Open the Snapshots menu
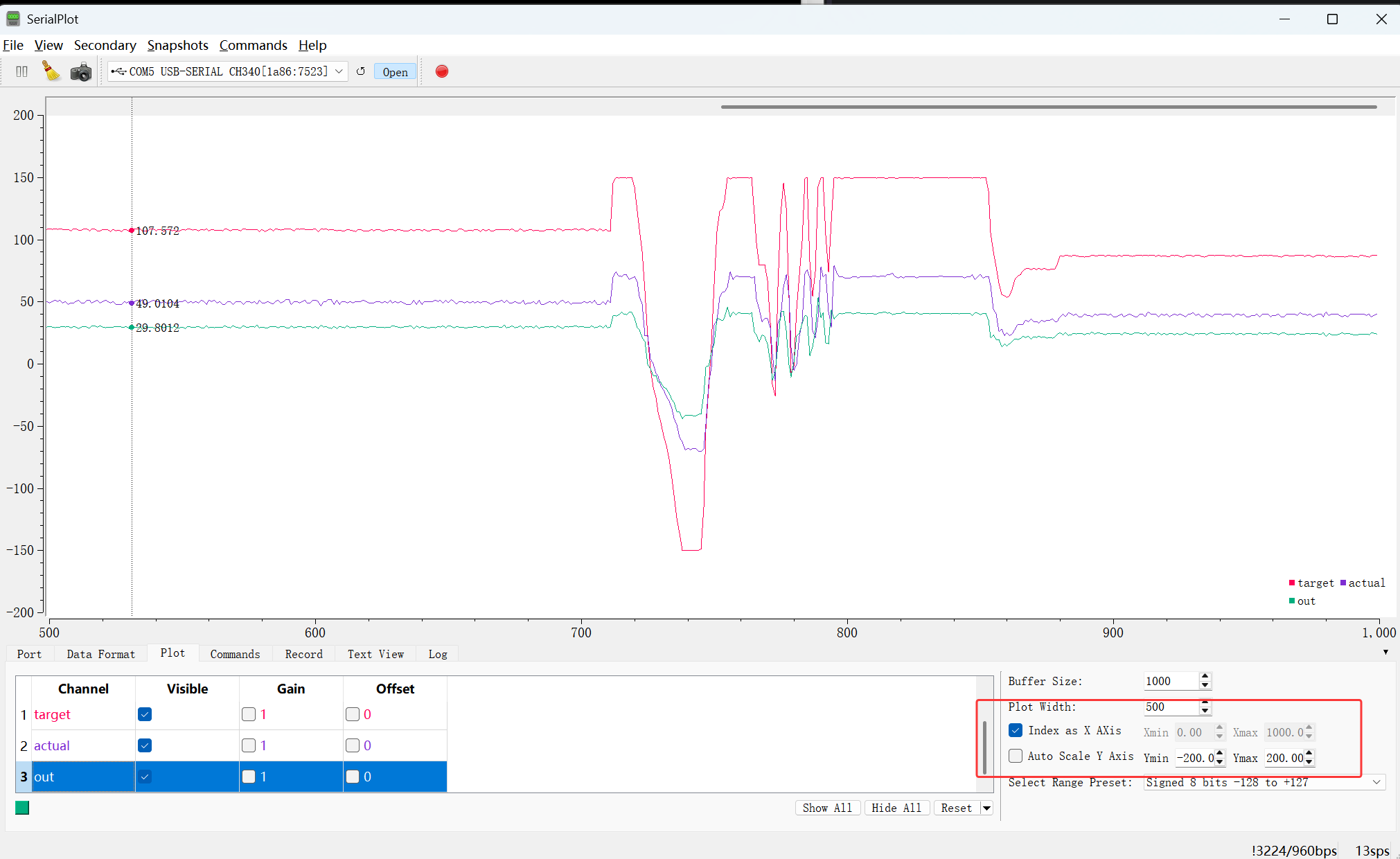 (177, 45)
